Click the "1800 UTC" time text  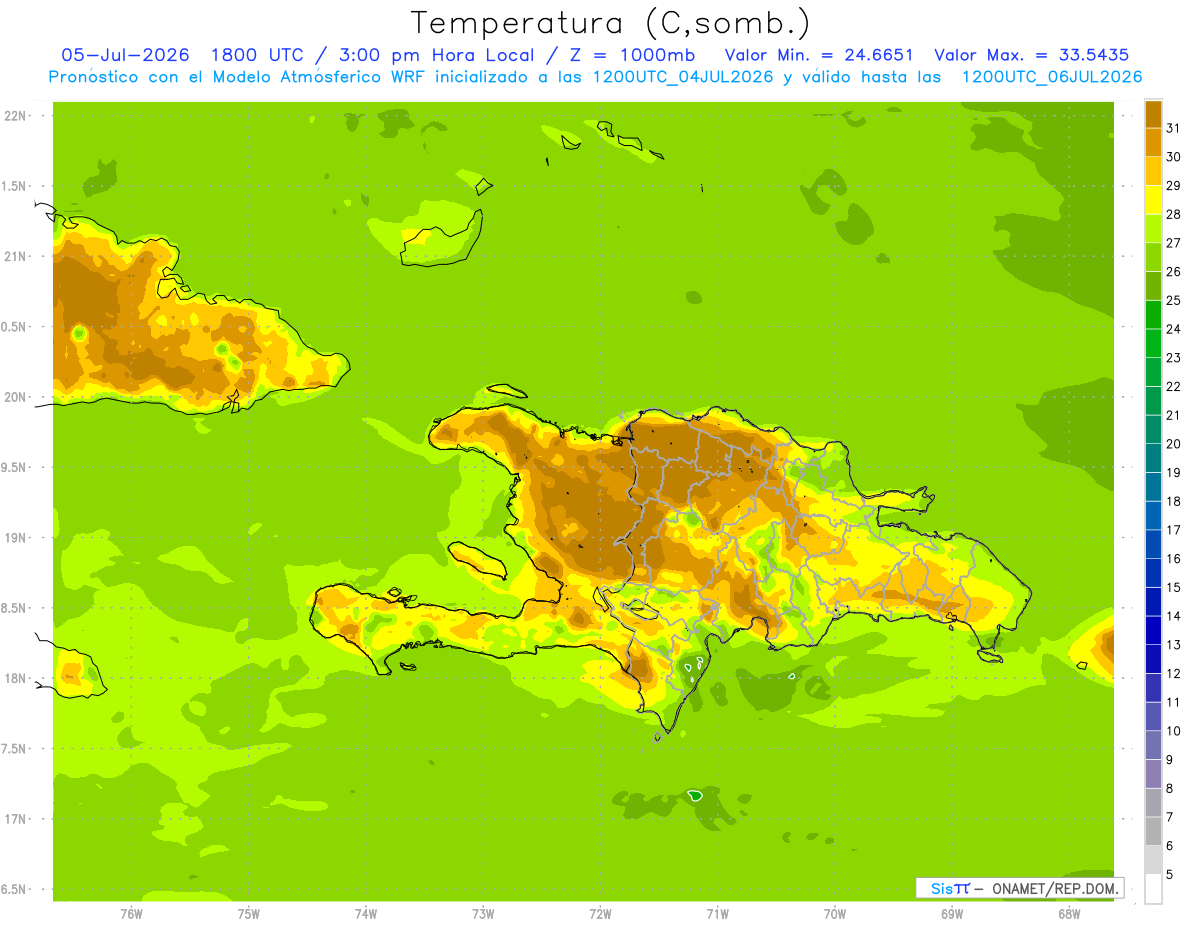point(259,55)
